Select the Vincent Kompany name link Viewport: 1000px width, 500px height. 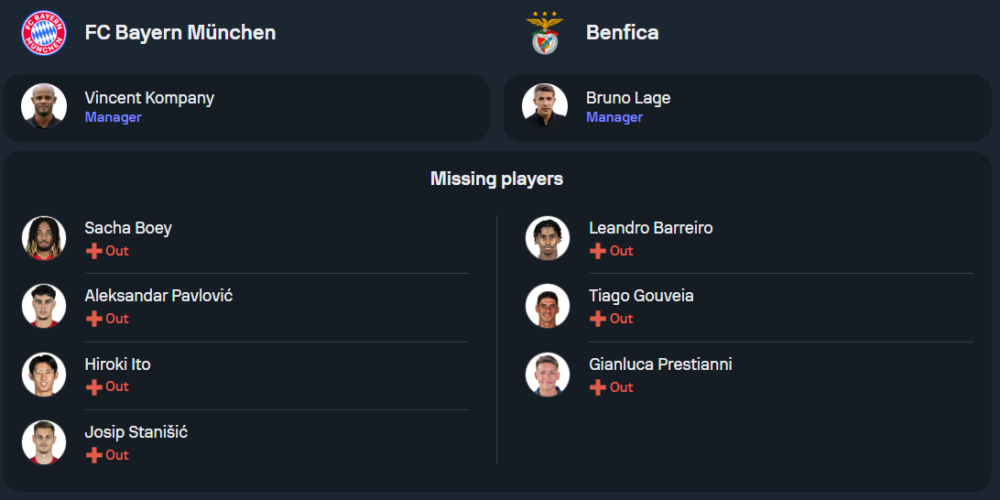tap(149, 98)
